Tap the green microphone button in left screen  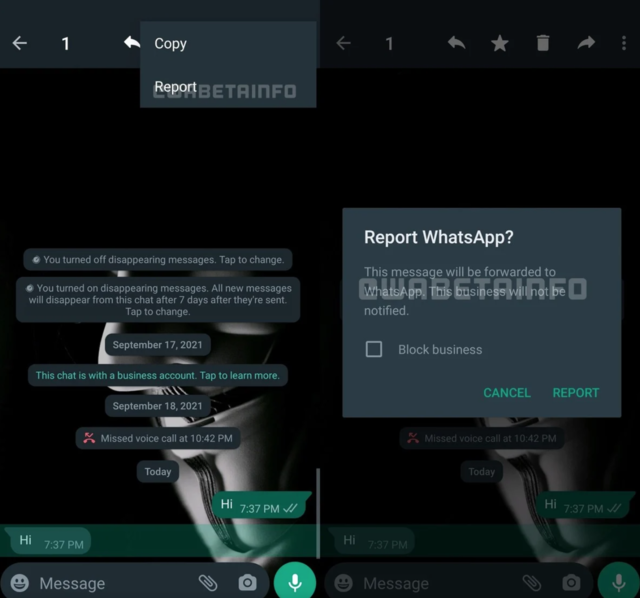(x=295, y=581)
